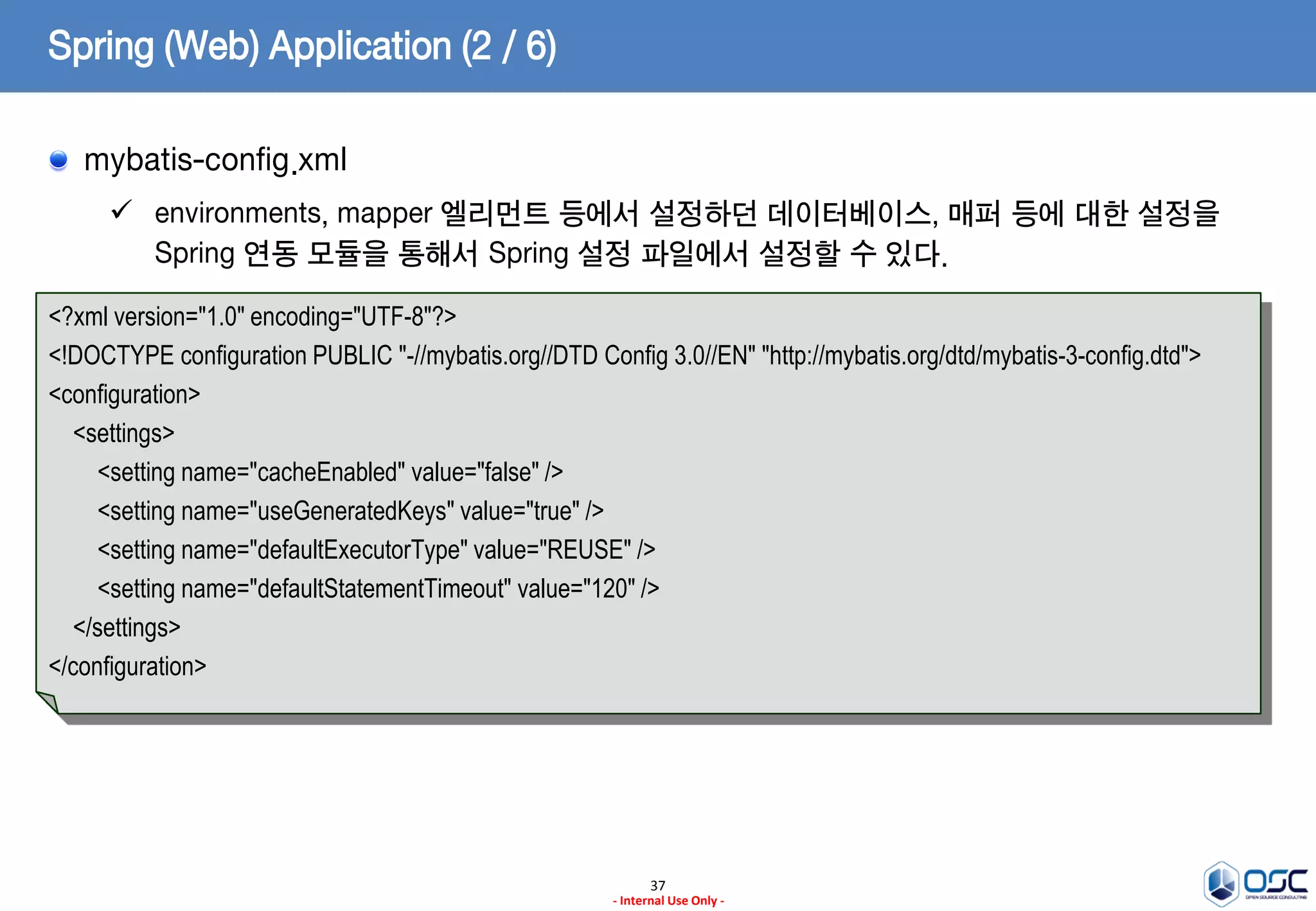Click the closing '</settings>' tag
This screenshot has height=911, width=1316.
(127, 628)
